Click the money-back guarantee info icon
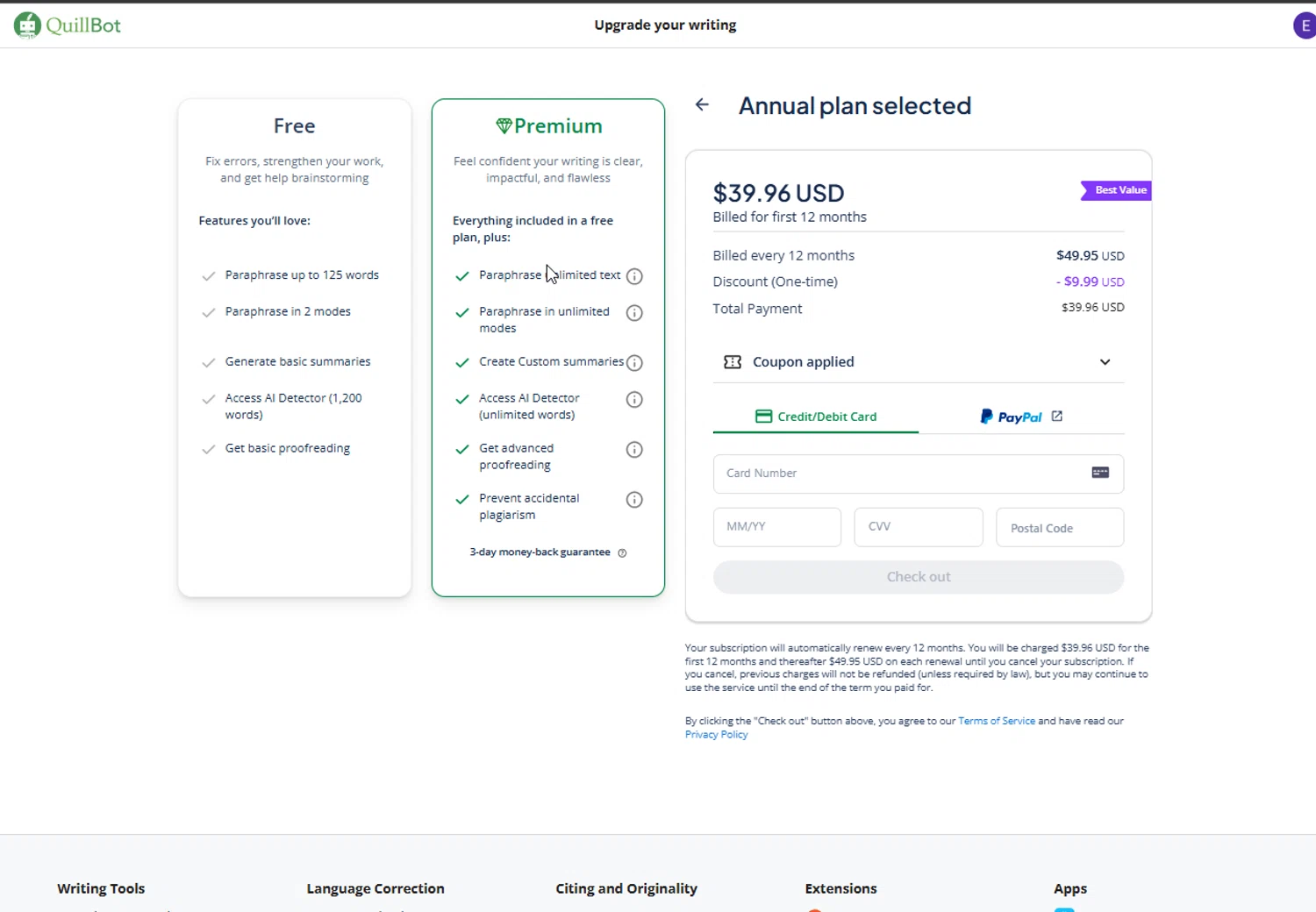The height and width of the screenshot is (912, 1316). pos(622,553)
